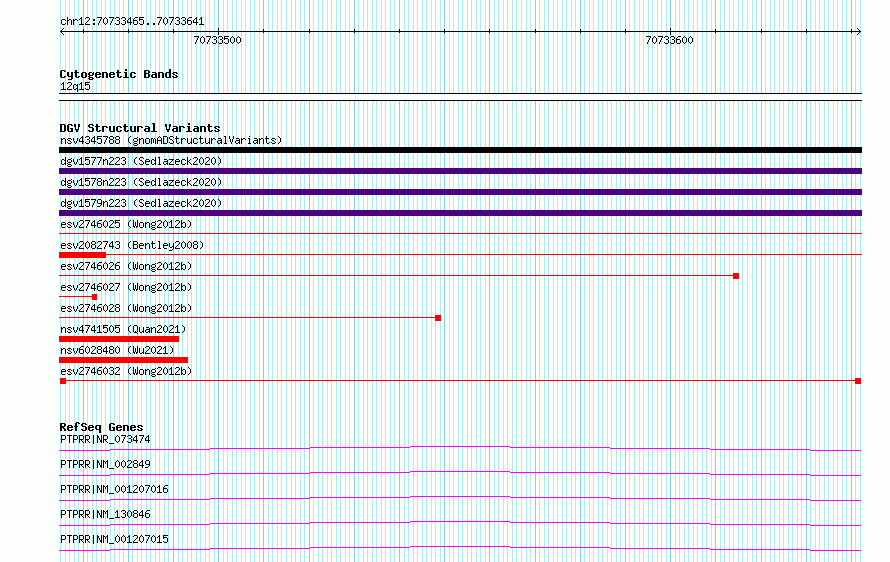Click the nsv4345788 gnomAD variant label
The height and width of the screenshot is (562, 890).
click(x=171, y=140)
